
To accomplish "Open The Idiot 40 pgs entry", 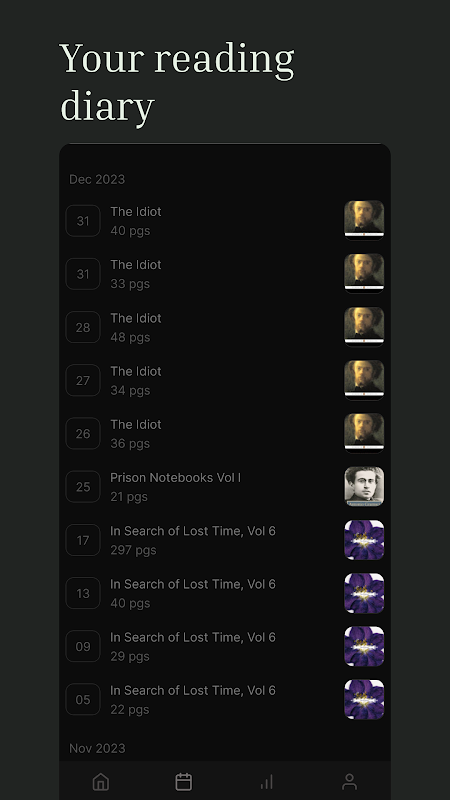I will click(225, 220).
